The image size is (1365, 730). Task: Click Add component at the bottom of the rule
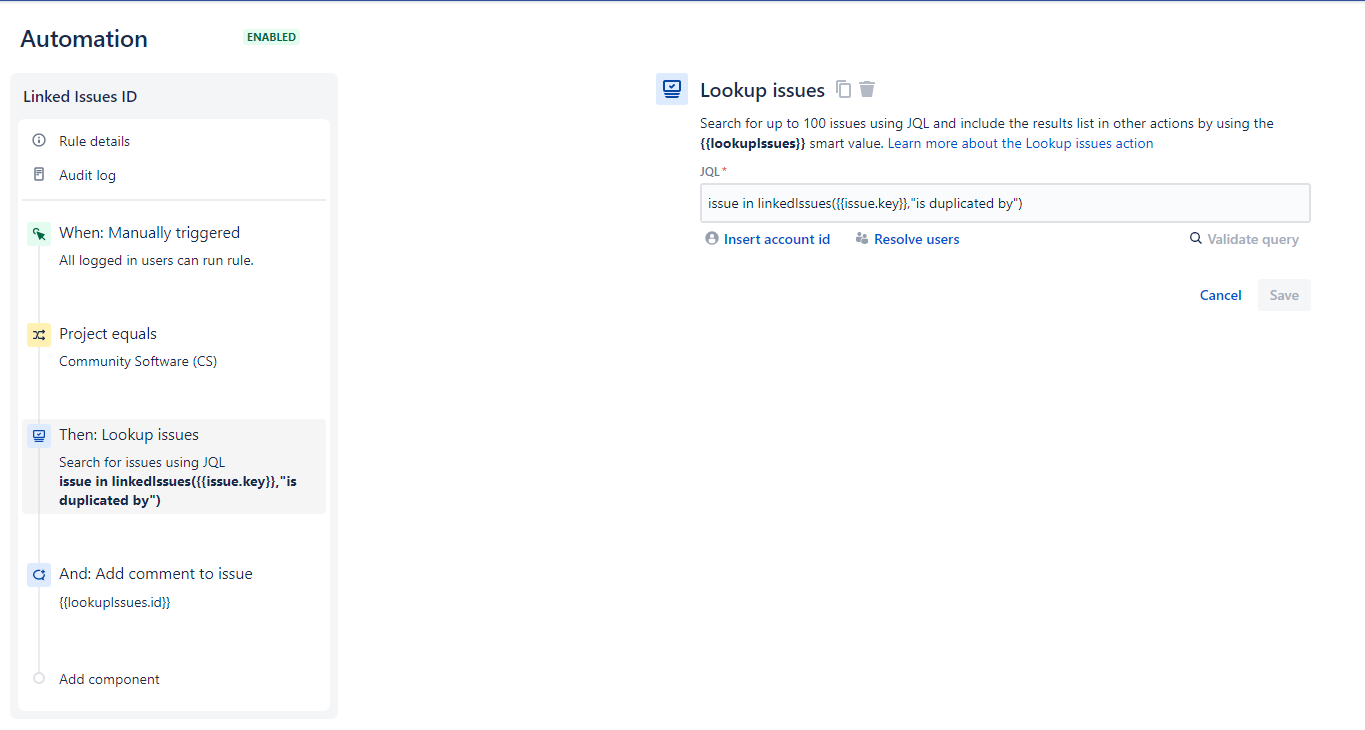pos(108,679)
